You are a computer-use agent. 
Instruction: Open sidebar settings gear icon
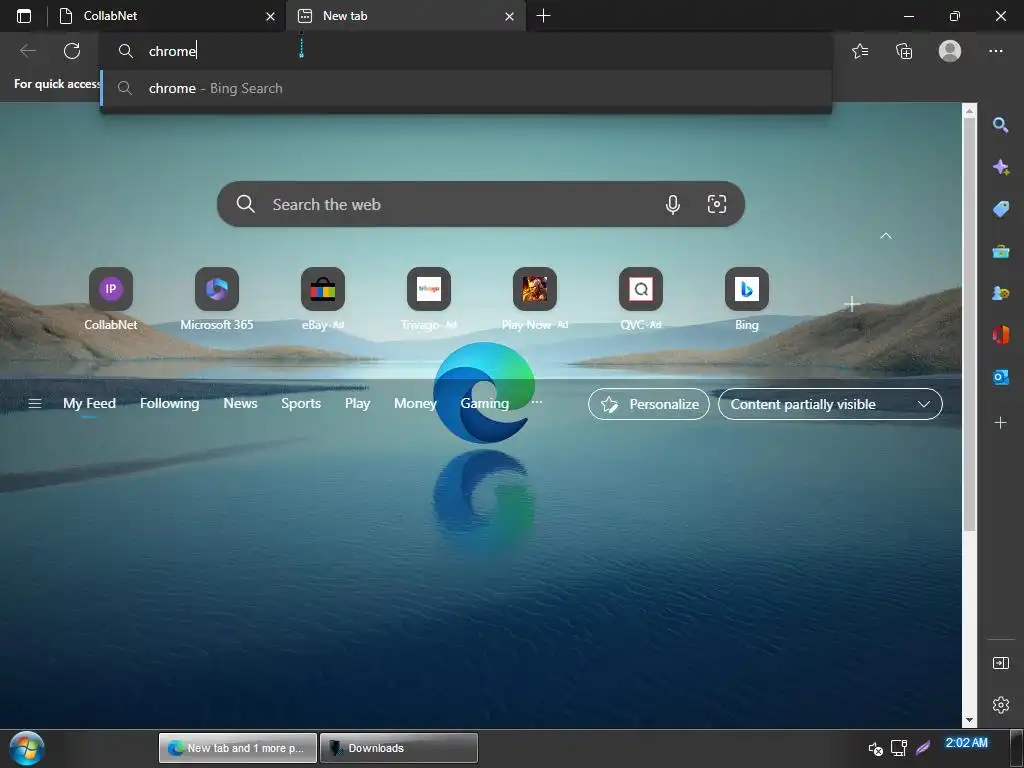pyautogui.click(x=1000, y=705)
